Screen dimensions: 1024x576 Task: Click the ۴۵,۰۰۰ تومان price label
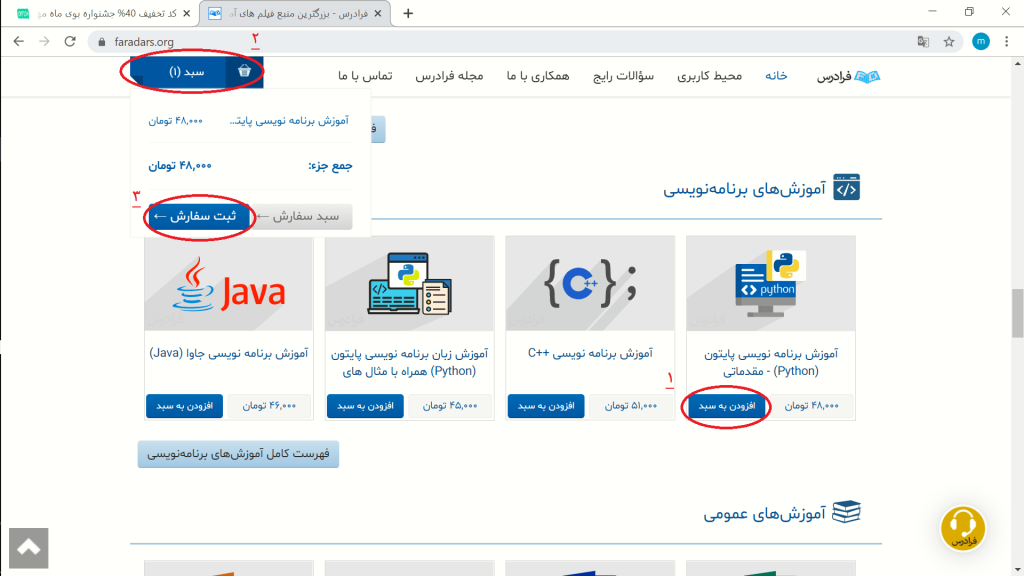coord(450,406)
